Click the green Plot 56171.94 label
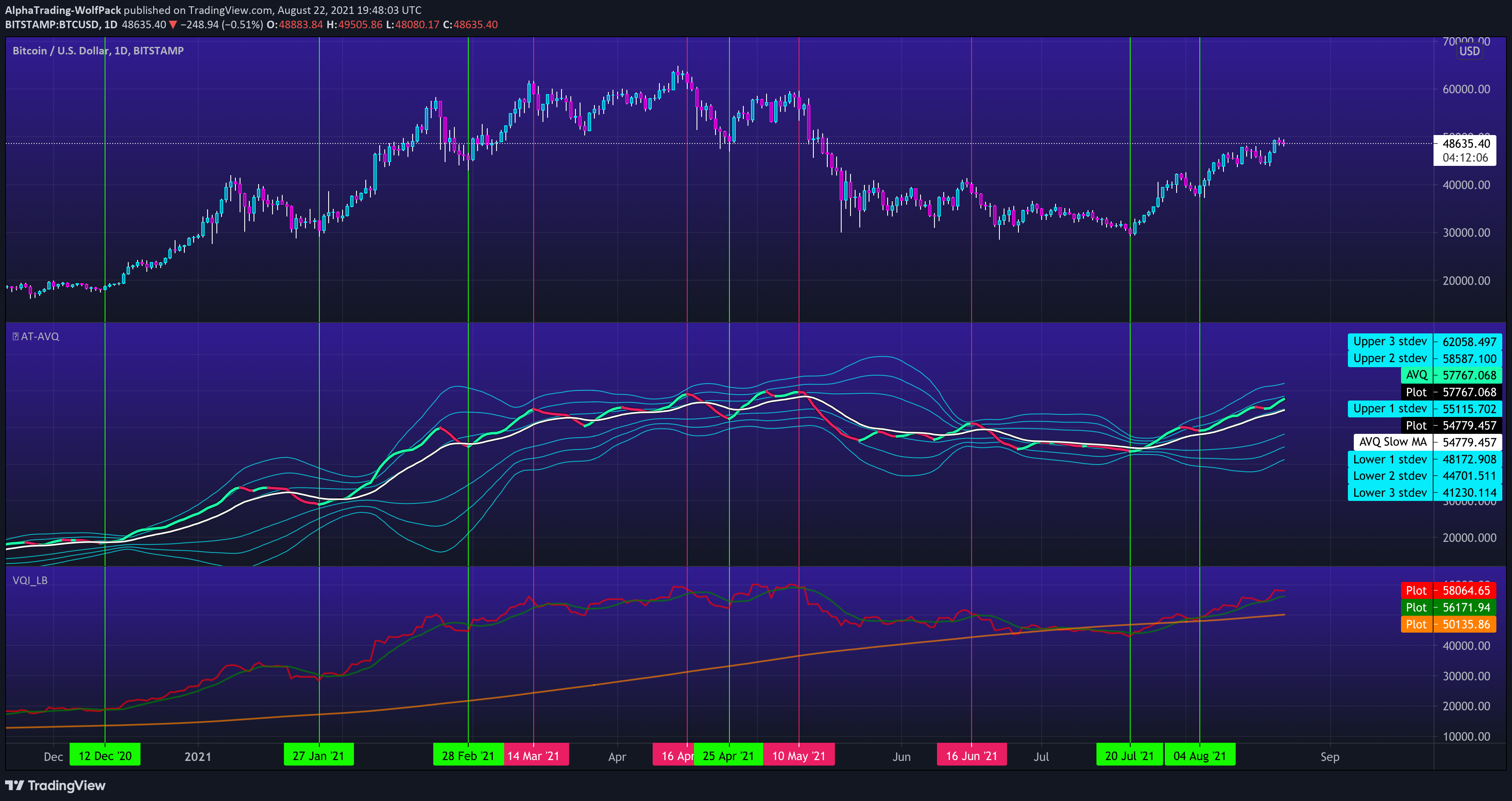This screenshot has height=801, width=1512. coord(1448,607)
